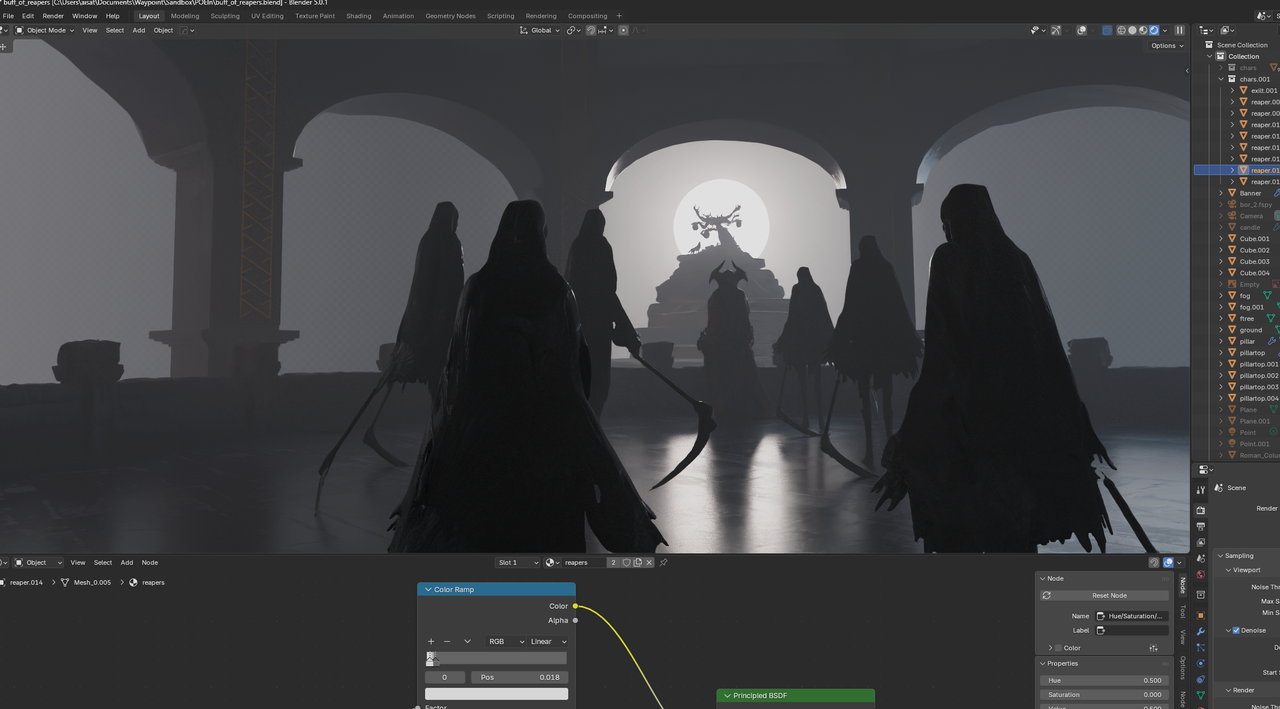
Task: Open the File menu
Action: coord(8,16)
